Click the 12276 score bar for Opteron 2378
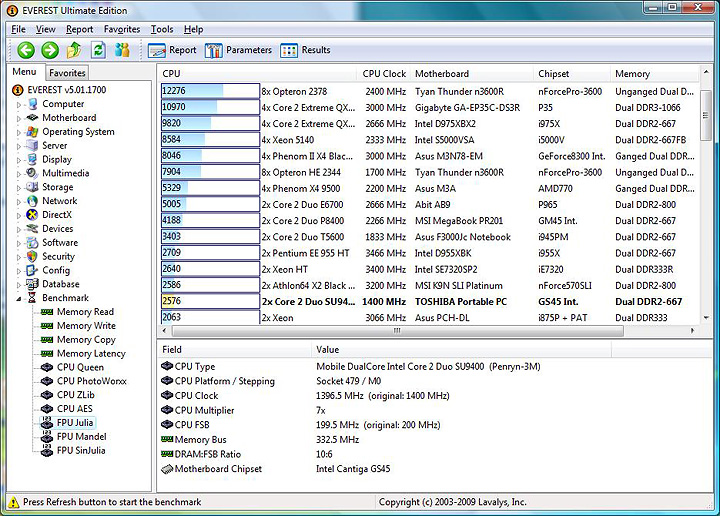The width and height of the screenshot is (720, 516). tap(210, 91)
